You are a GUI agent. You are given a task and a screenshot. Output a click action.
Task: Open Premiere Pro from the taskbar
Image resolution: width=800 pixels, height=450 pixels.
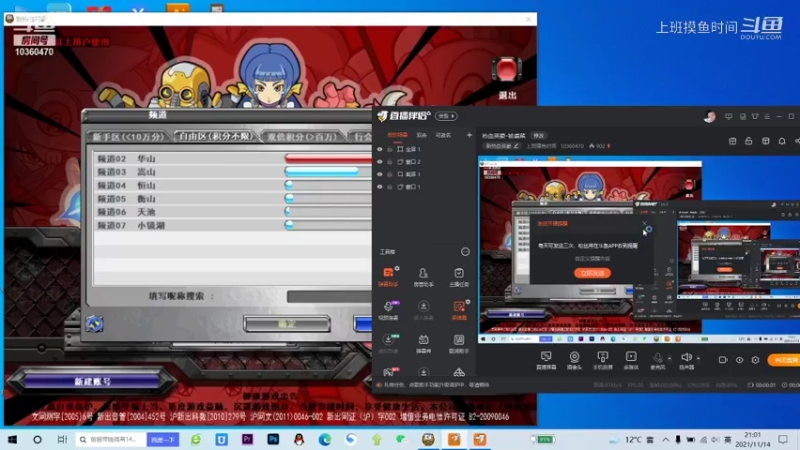[247, 439]
